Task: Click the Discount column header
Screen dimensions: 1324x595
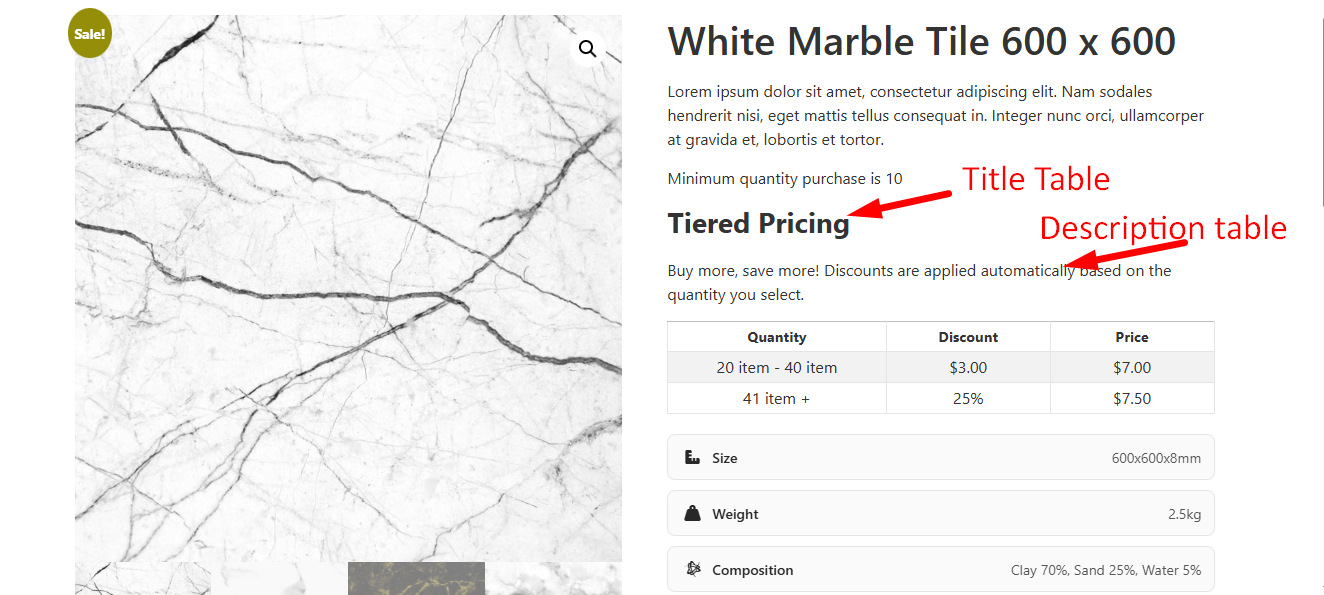Action: [x=968, y=338]
